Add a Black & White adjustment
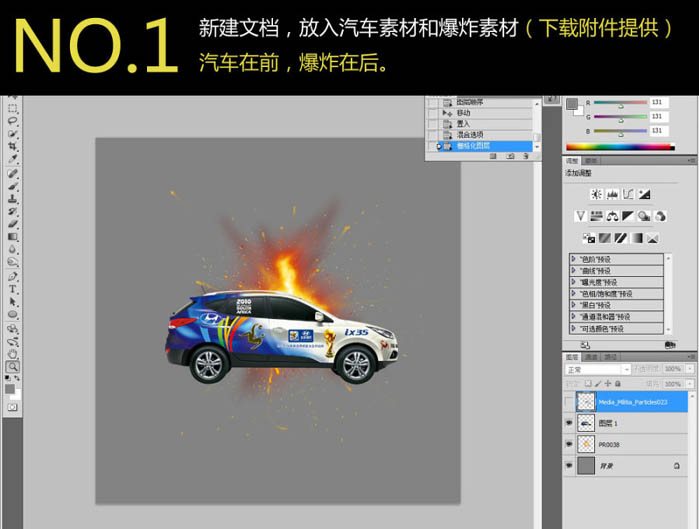699x529 pixels. coord(628,216)
